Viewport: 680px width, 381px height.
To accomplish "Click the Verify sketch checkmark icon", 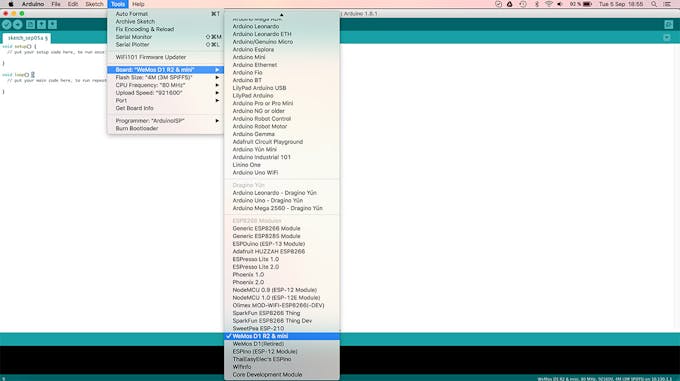I will (x=7, y=25).
